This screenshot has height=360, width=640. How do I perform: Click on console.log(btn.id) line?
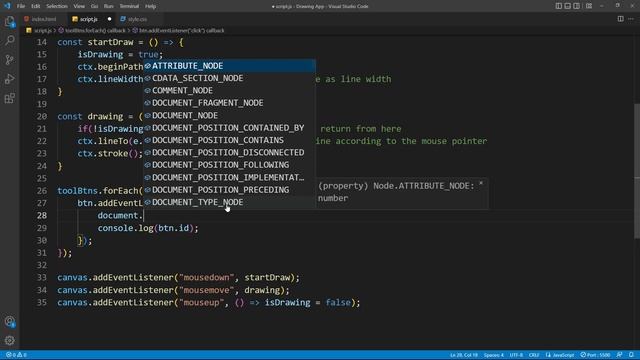click(148, 228)
